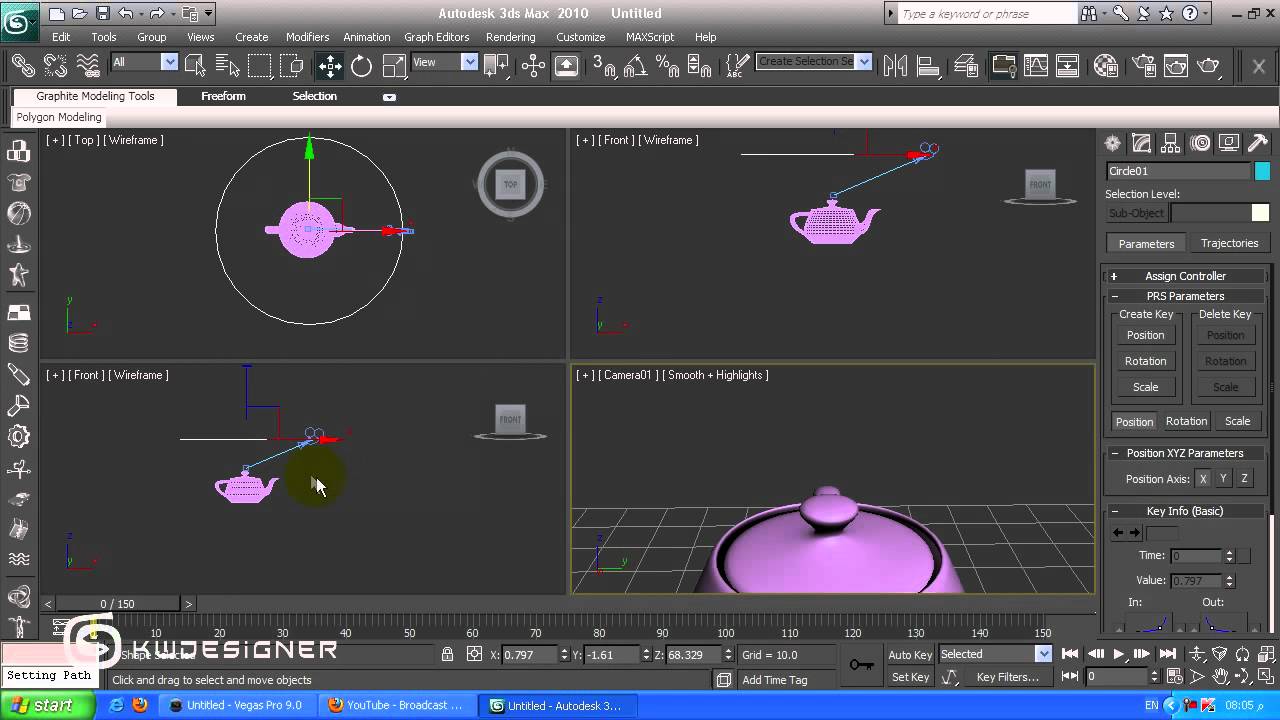Click the Bind to Space Warp tool

[x=88, y=66]
